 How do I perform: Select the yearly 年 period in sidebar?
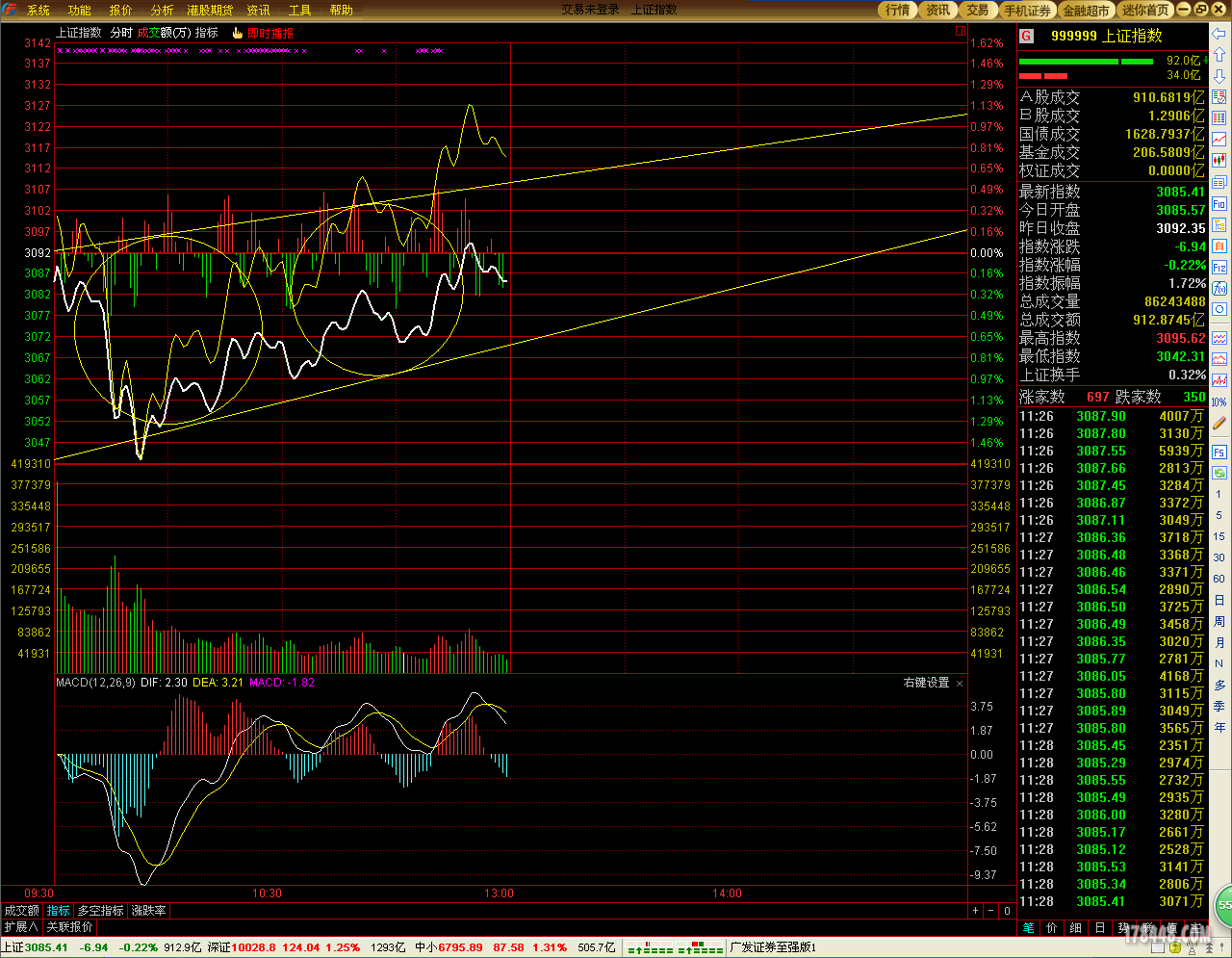tap(1219, 727)
